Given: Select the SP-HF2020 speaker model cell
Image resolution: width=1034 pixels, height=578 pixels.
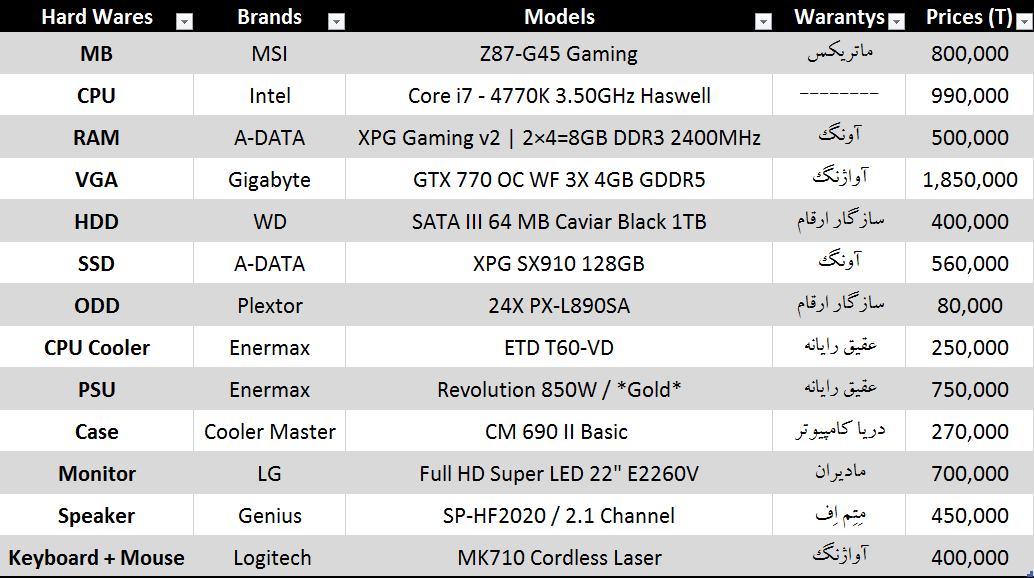Looking at the screenshot, I should coord(558,516).
